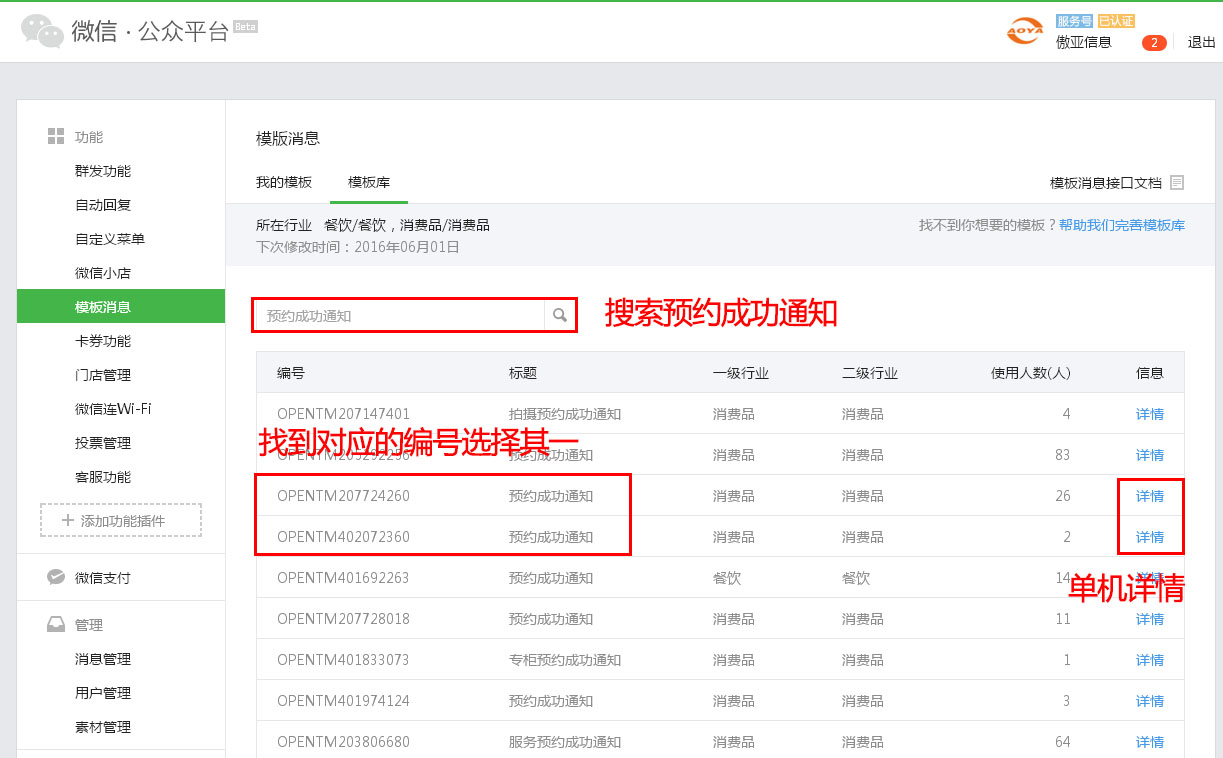Focus the template search input field
The image size is (1223, 758).
point(400,316)
